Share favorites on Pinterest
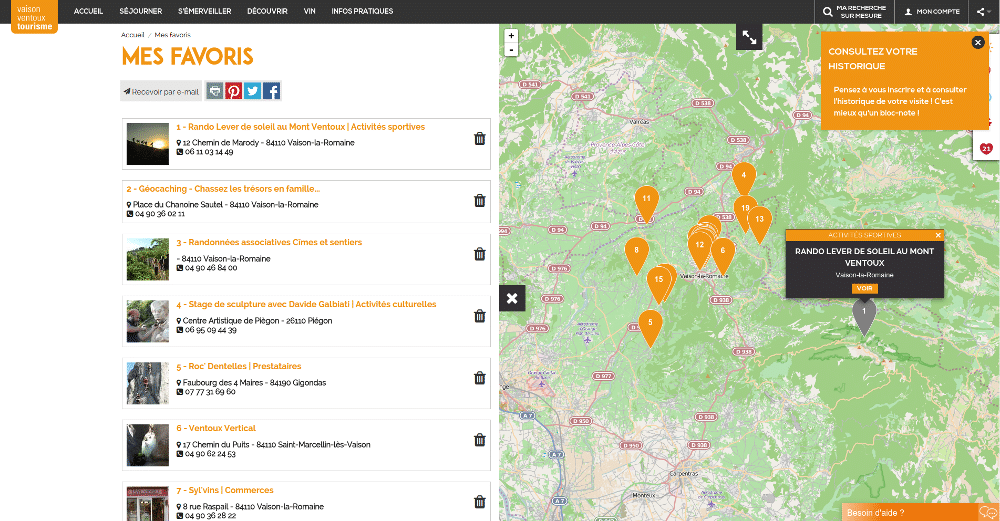Viewport: 1000px width, 521px height. (x=233, y=91)
